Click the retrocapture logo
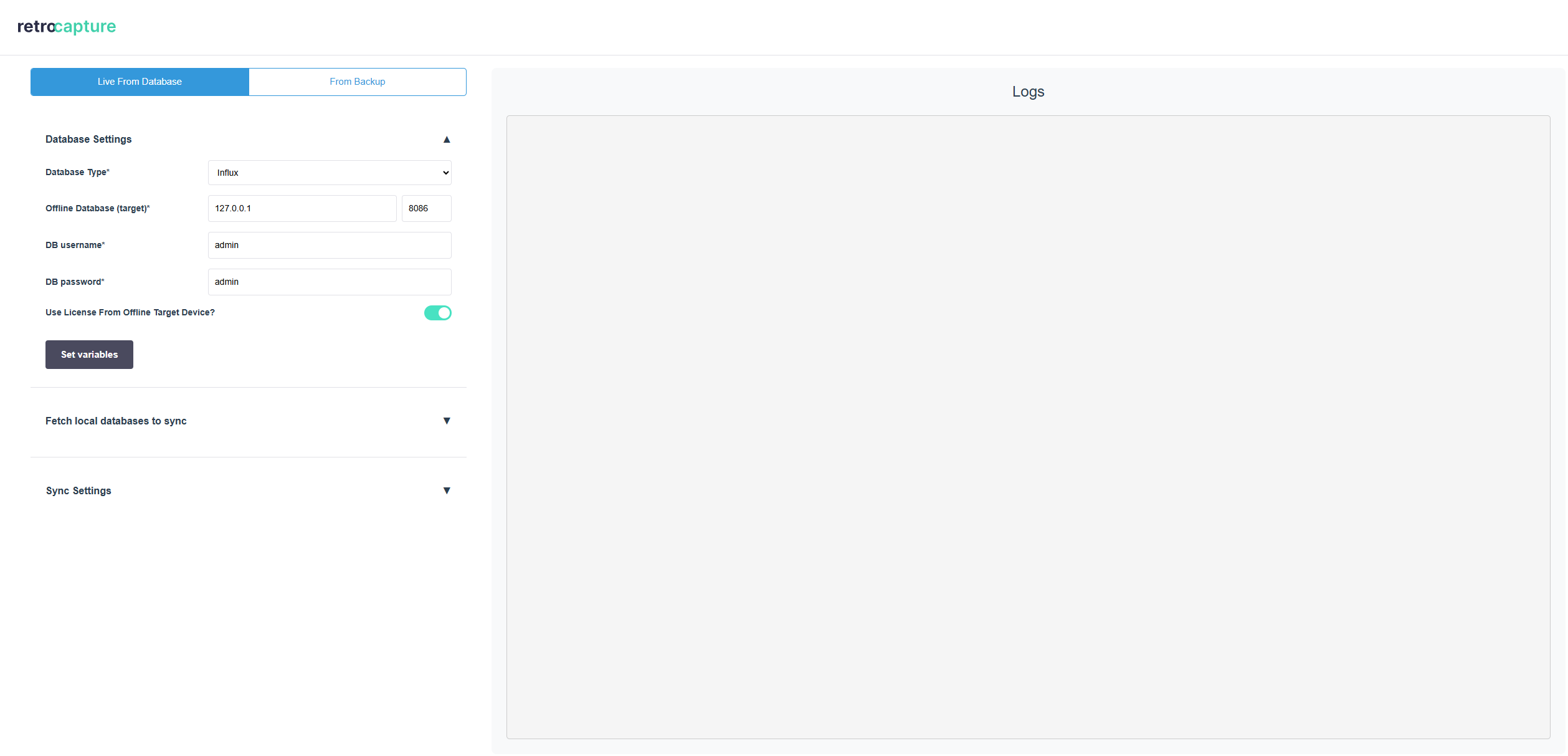This screenshot has height=756, width=1568. 67,27
